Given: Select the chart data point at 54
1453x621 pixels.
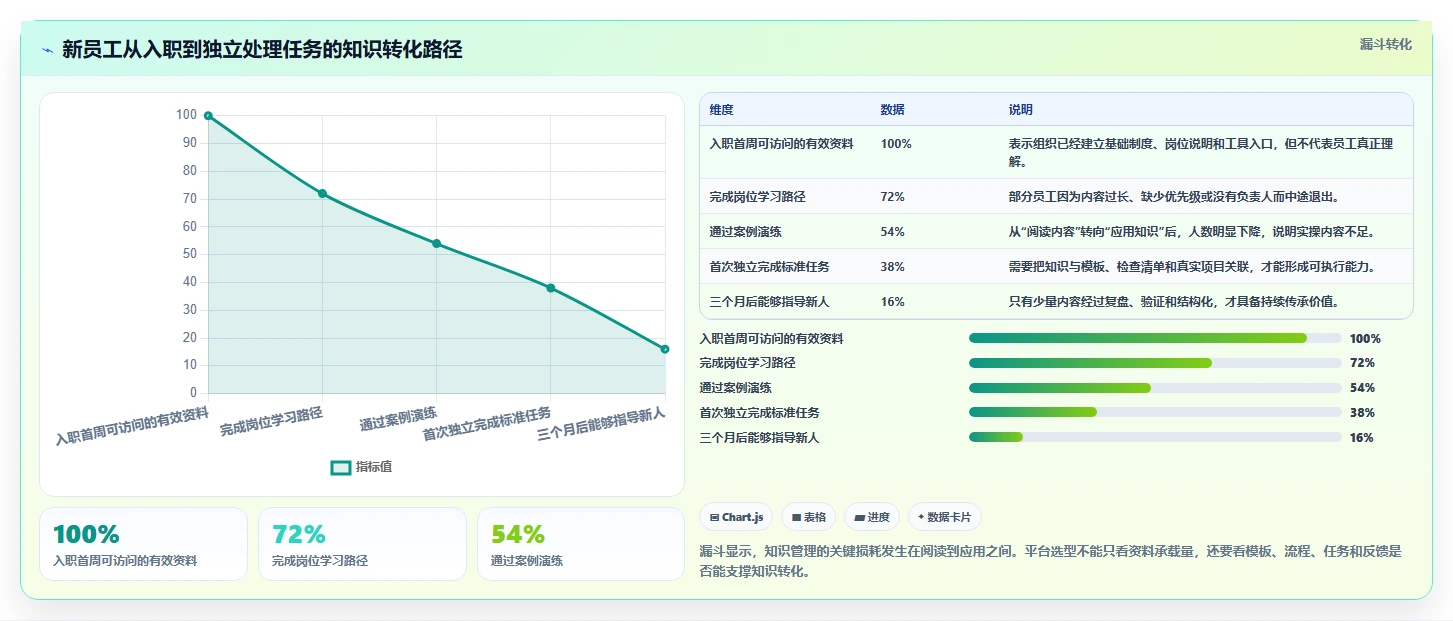Looking at the screenshot, I should 437,244.
